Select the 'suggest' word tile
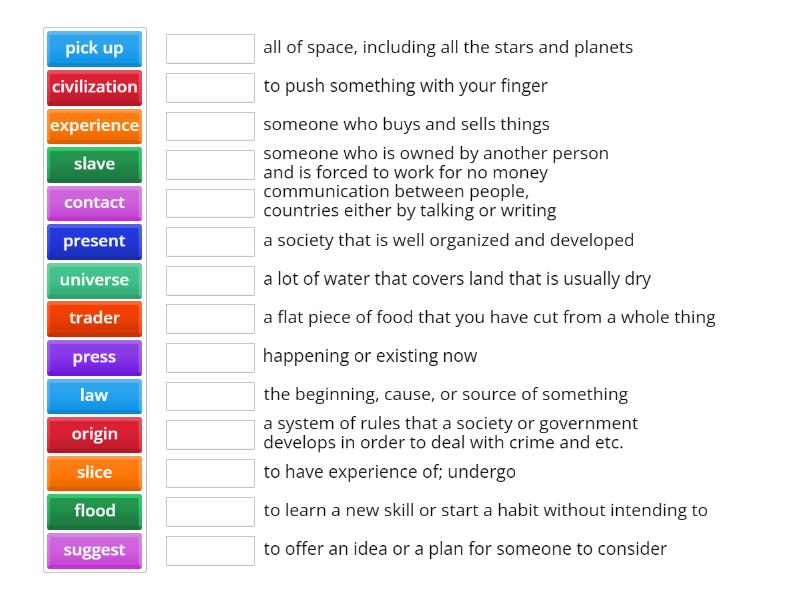800x600 pixels. (x=94, y=550)
